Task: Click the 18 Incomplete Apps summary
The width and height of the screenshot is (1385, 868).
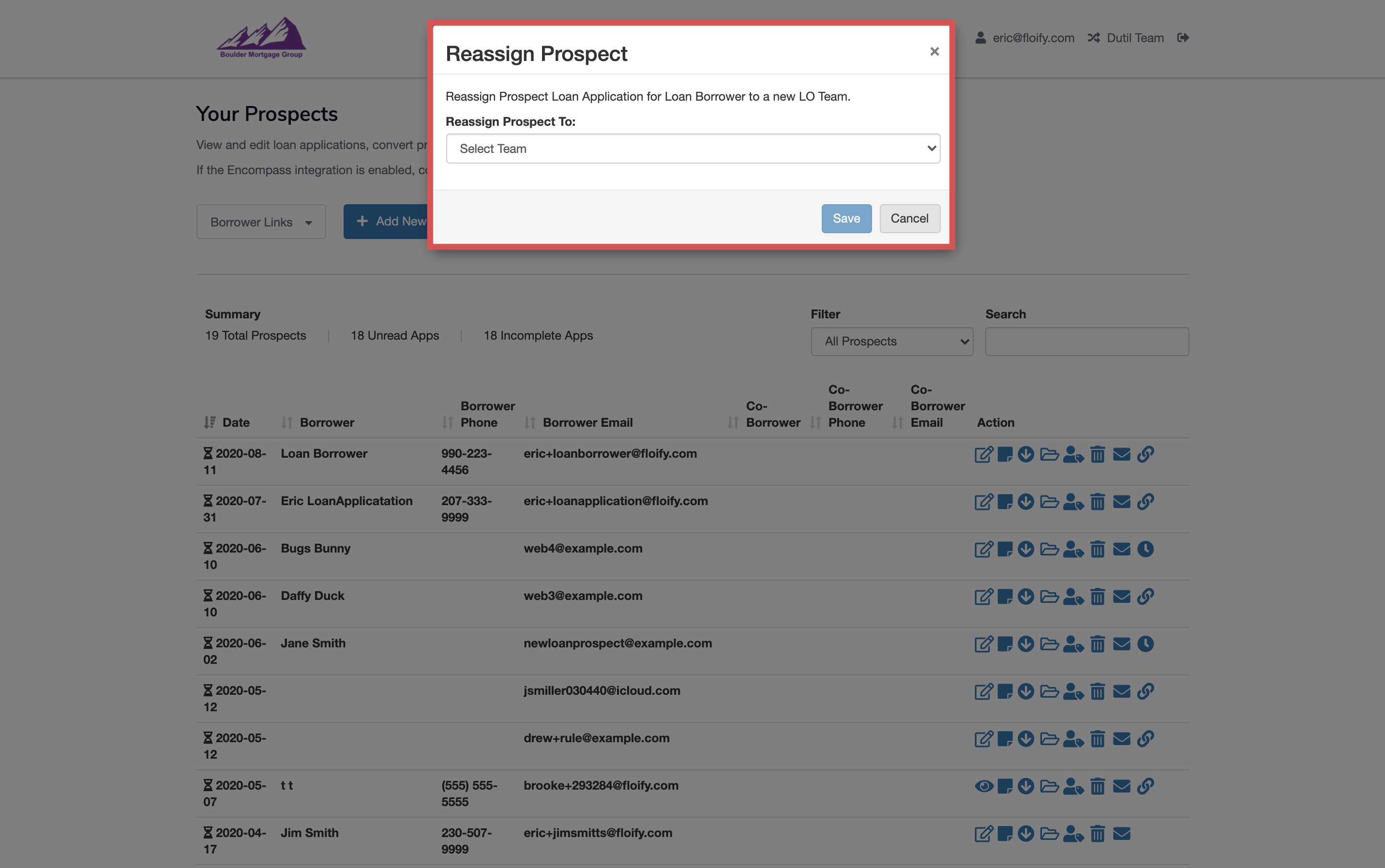Action: 538,335
